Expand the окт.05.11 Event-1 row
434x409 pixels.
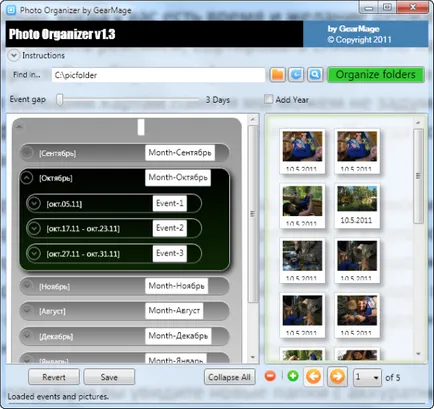point(34,203)
